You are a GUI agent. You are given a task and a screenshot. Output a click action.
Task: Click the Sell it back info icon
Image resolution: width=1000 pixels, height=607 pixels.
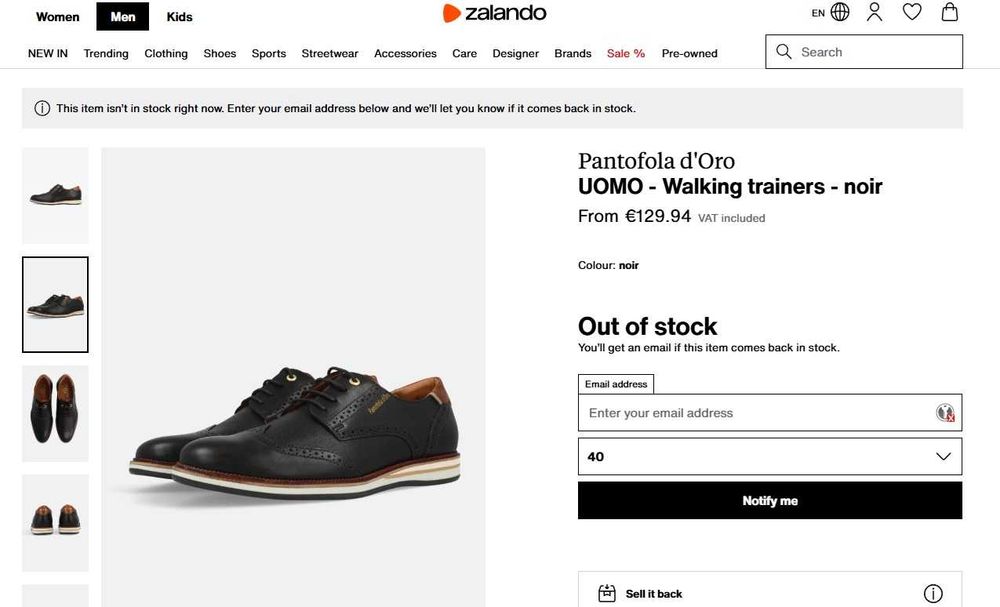[x=932, y=594]
